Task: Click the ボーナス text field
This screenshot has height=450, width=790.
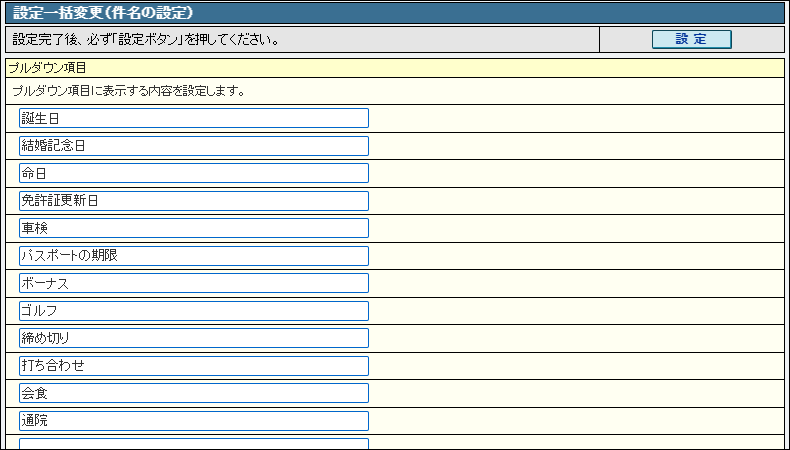Action: 194,283
